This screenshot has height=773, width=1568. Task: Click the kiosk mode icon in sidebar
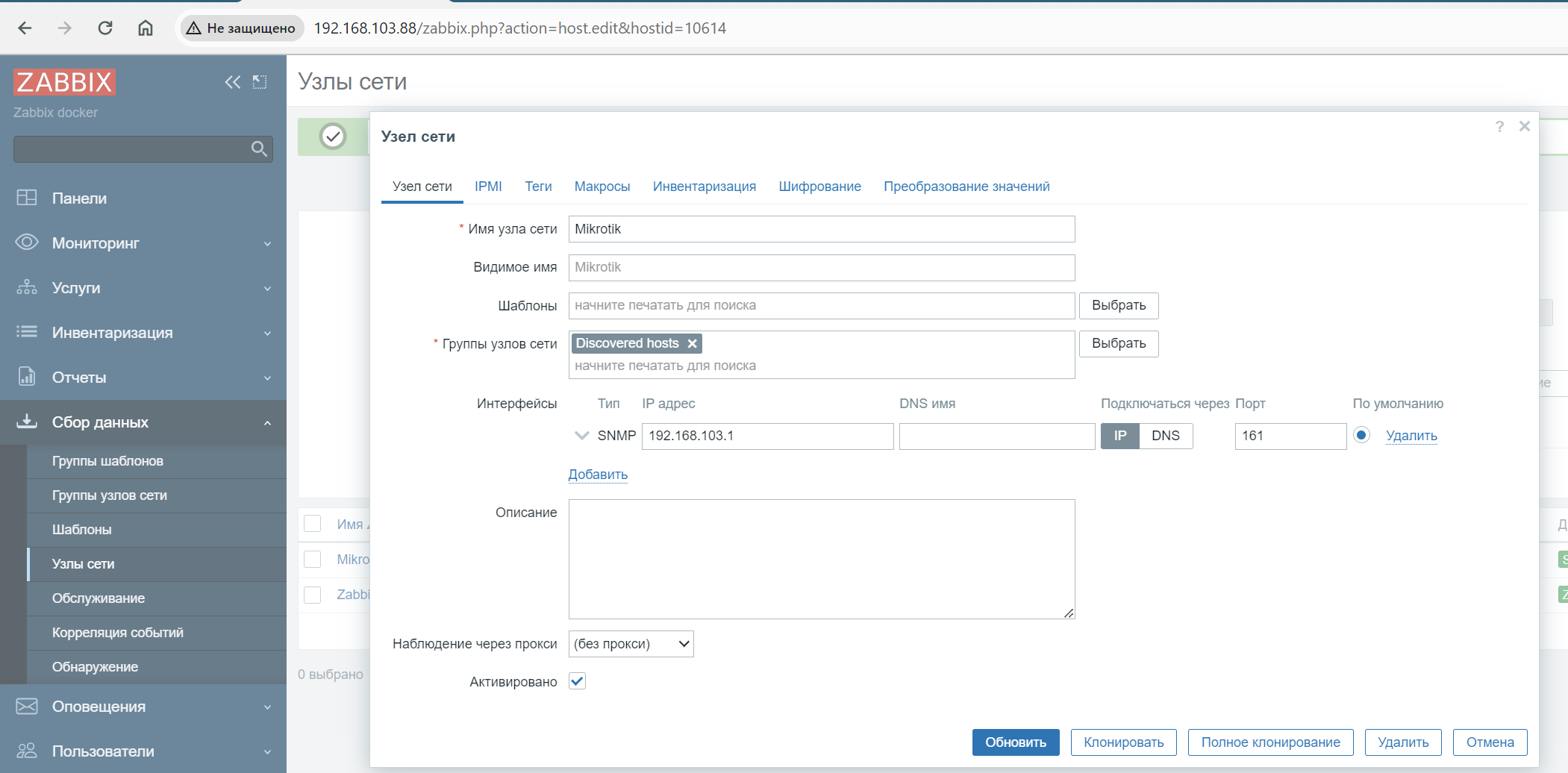[260, 82]
